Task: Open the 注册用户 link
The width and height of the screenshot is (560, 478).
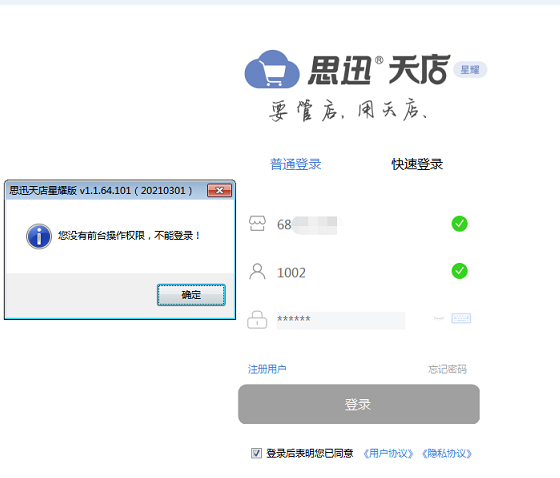Action: [x=267, y=369]
